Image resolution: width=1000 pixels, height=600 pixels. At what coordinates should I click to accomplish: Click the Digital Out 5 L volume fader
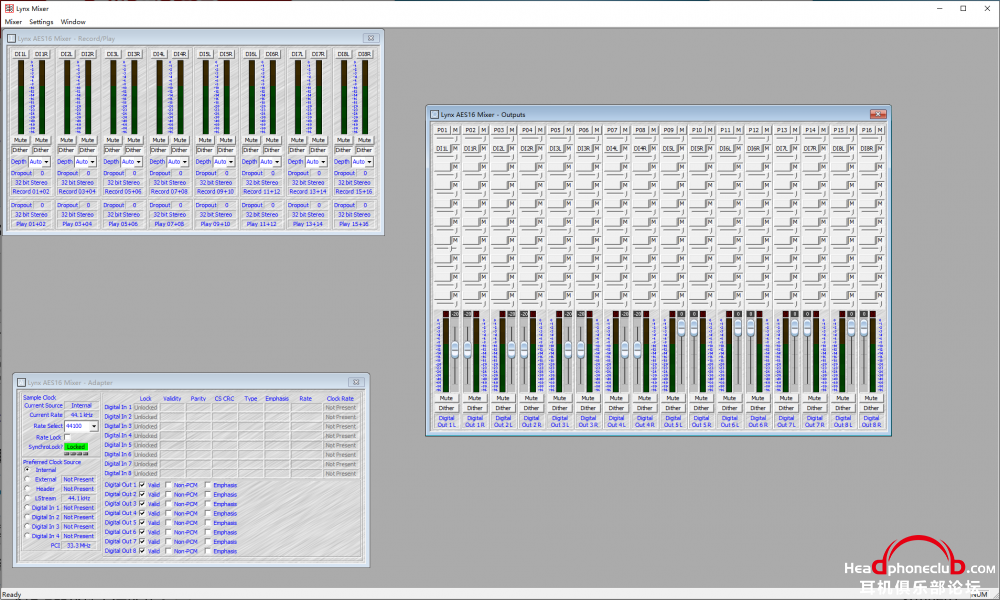[x=681, y=328]
